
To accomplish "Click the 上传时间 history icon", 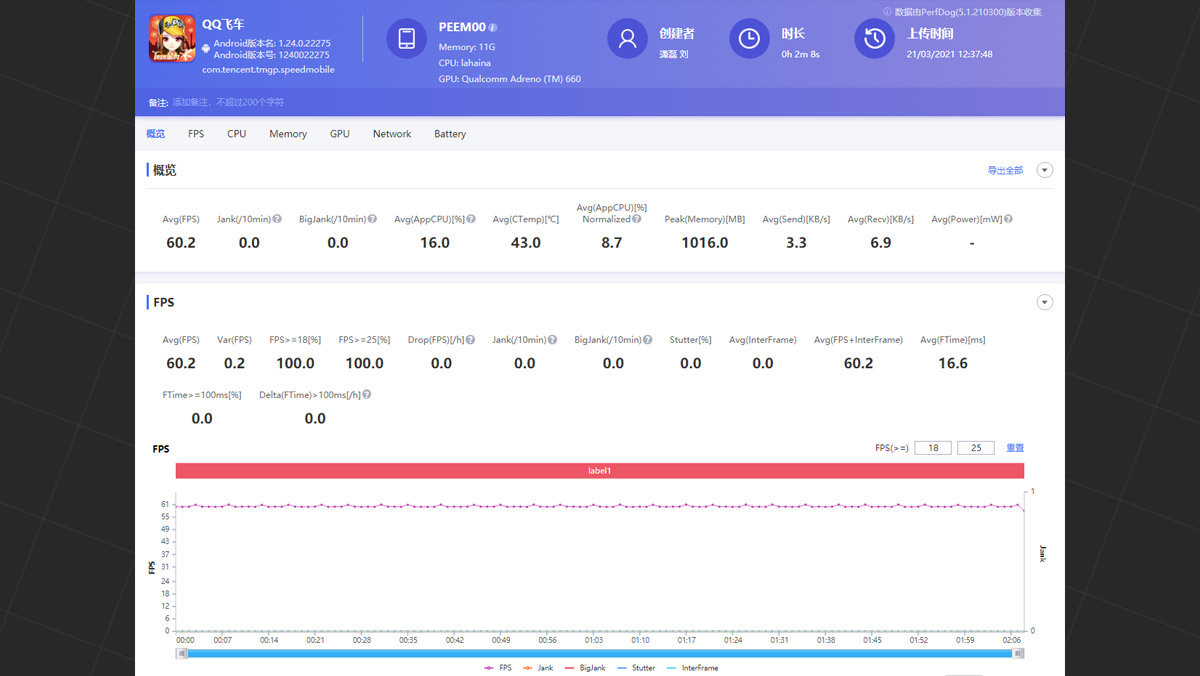I will pyautogui.click(x=874, y=39).
